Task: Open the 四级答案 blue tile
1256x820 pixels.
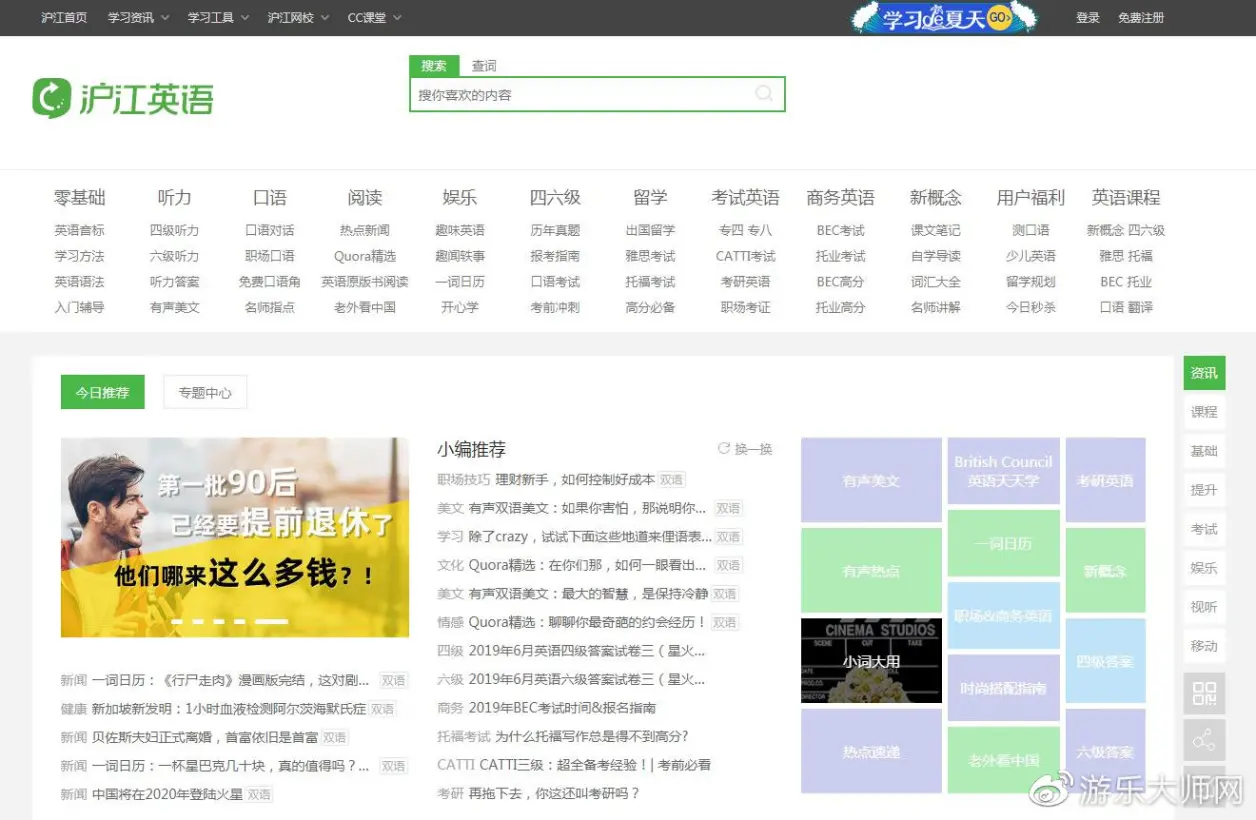Action: (x=1105, y=661)
